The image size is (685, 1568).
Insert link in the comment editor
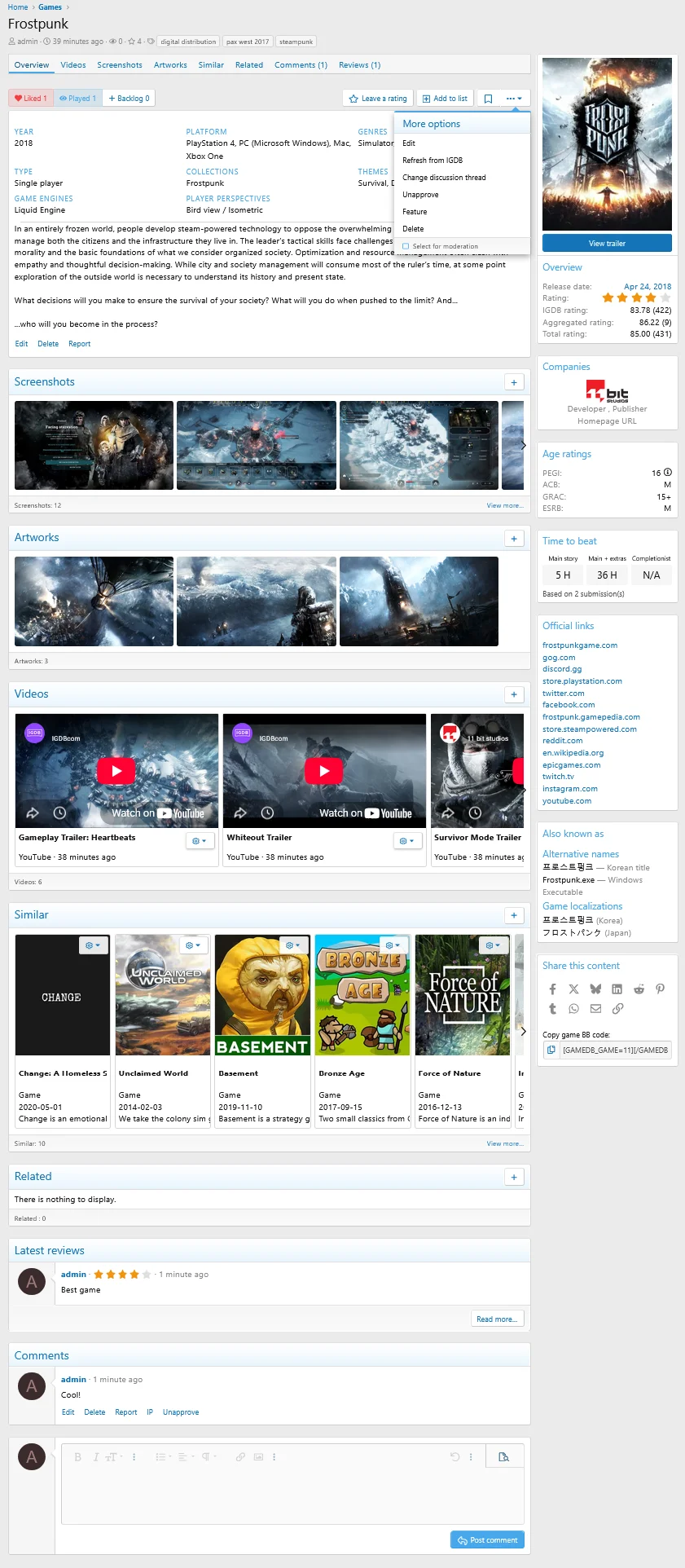click(240, 1456)
